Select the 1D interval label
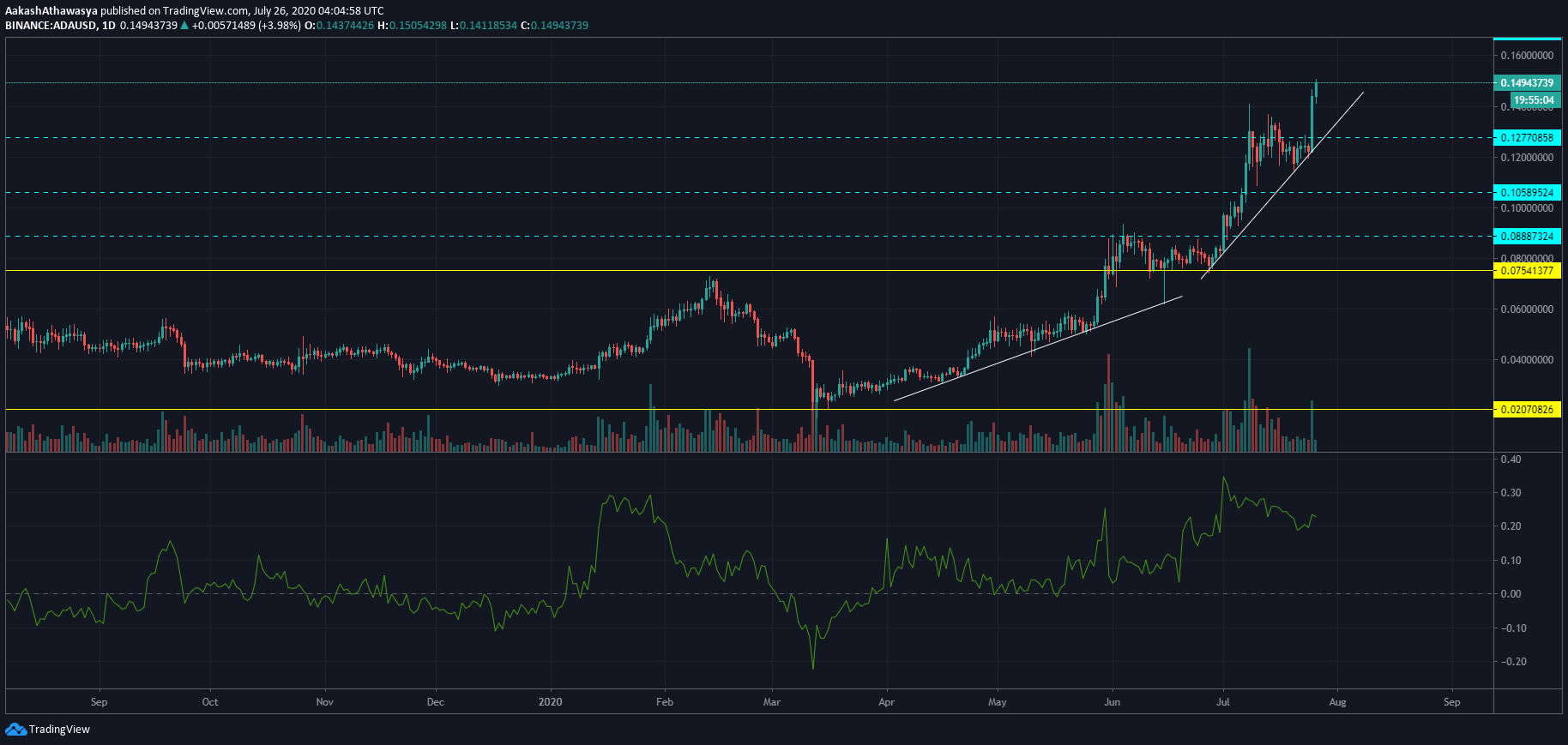The width and height of the screenshot is (1568, 745). 108,26
